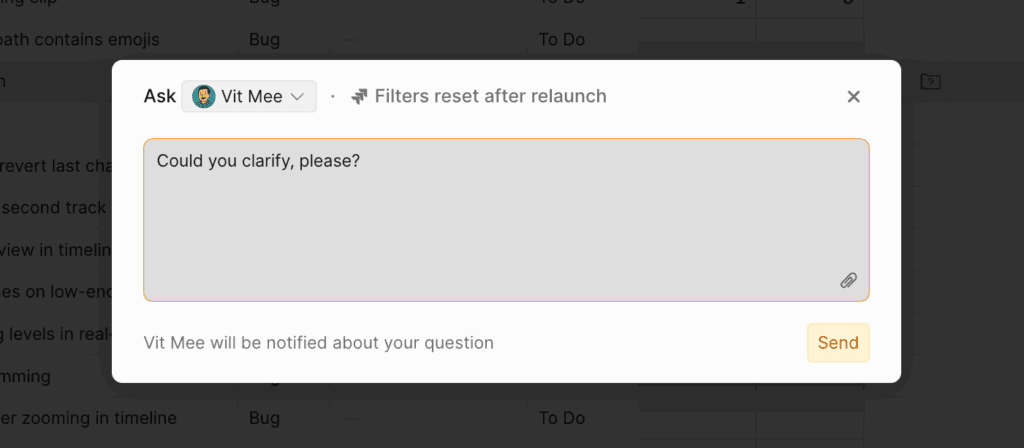
Task: Click the 'will be notified' note text
Action: (x=318, y=343)
